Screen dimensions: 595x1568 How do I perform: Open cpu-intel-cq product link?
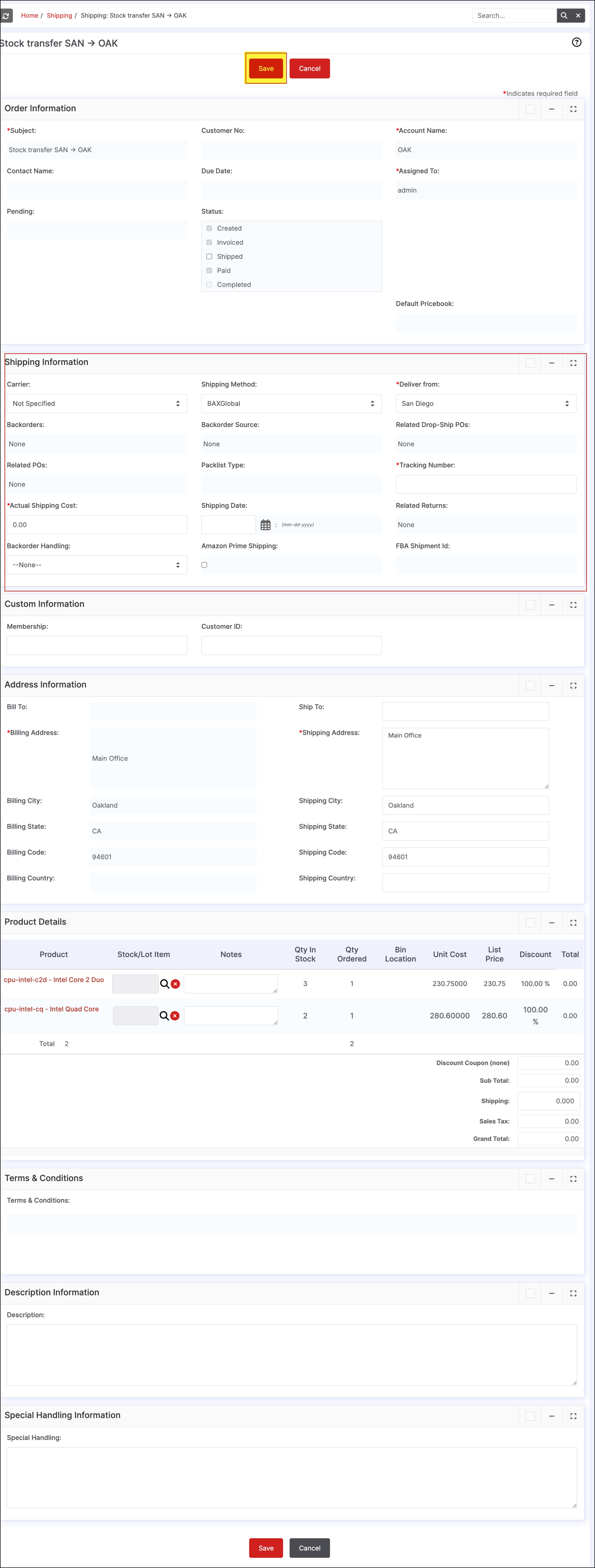tap(51, 1009)
